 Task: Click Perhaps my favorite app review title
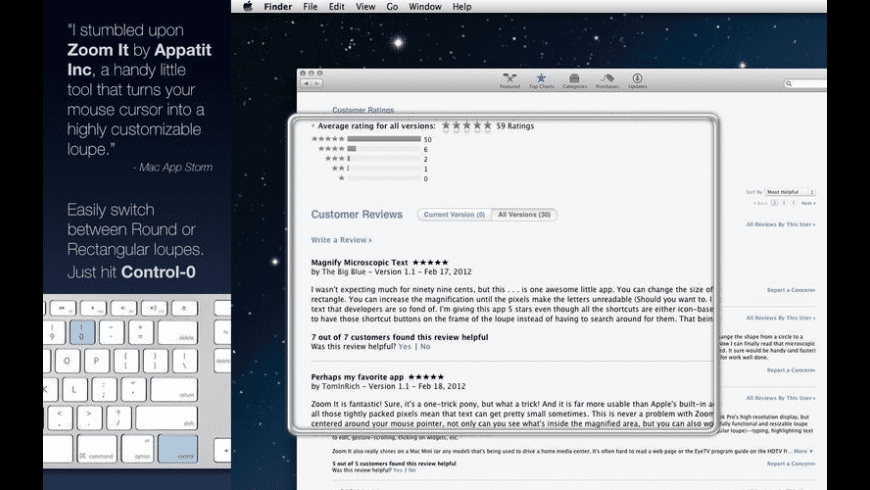[x=357, y=377]
